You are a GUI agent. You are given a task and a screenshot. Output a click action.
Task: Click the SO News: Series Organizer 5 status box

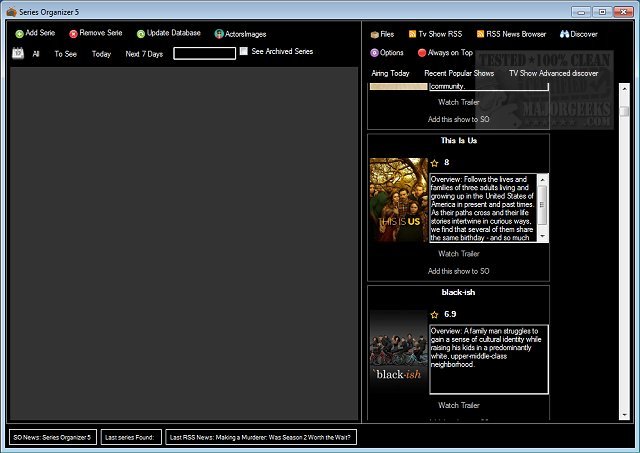[x=53, y=437]
